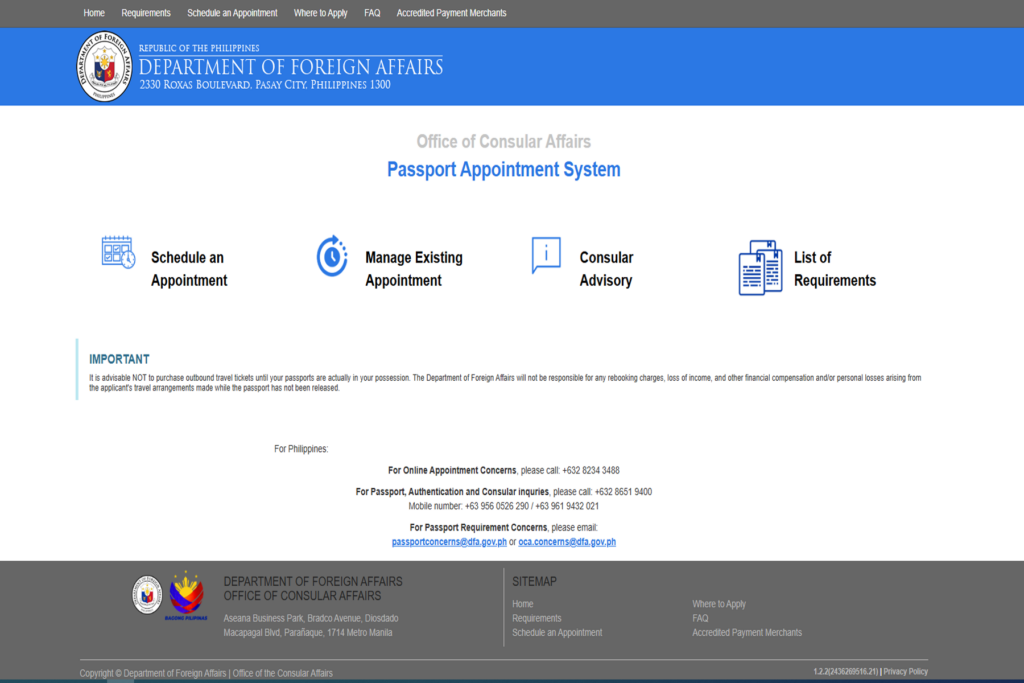Click the version number 1.2.2 text
The height and width of the screenshot is (683, 1024).
pos(846,671)
